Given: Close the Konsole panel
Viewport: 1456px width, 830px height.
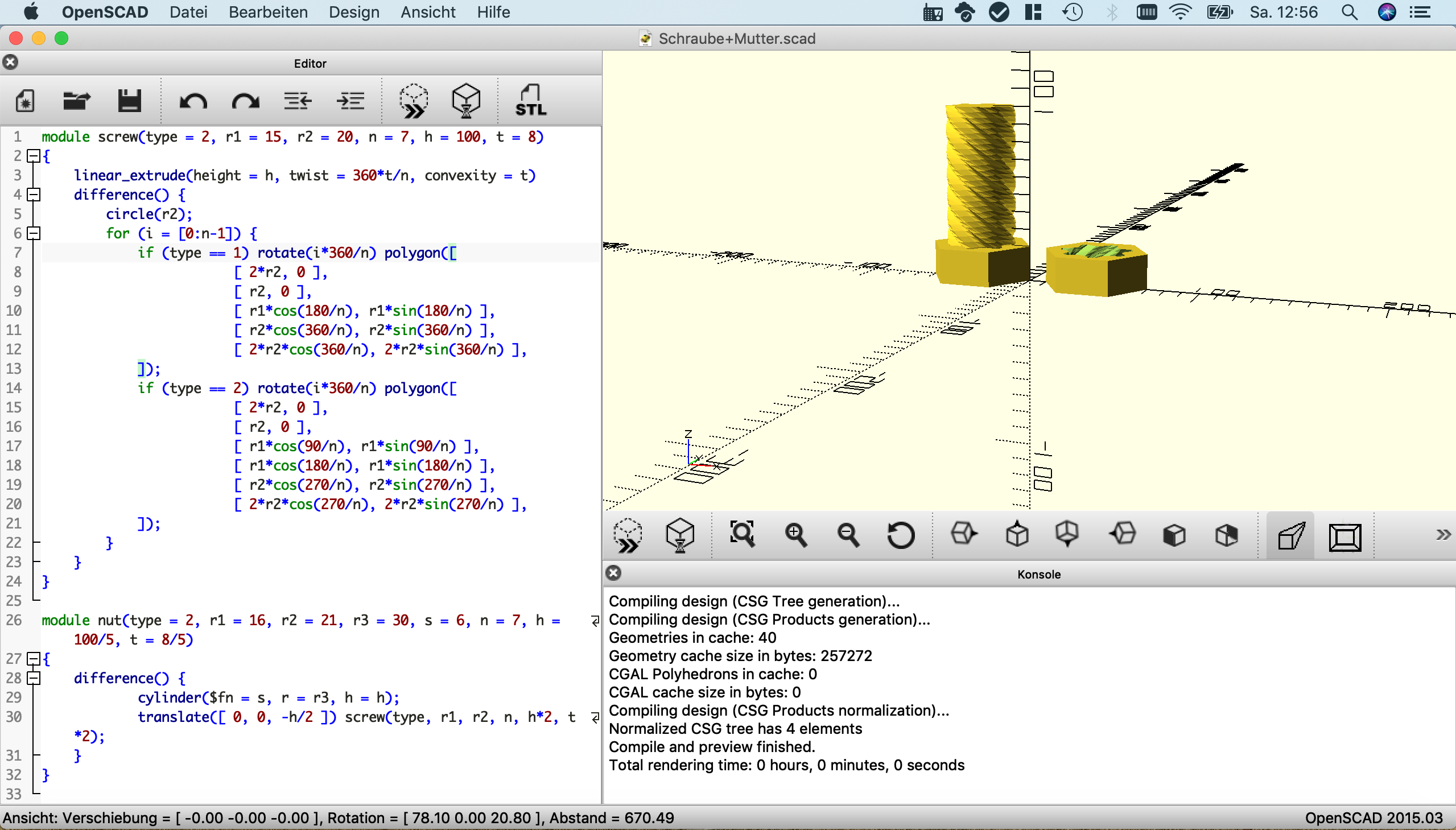Looking at the screenshot, I should (613, 573).
